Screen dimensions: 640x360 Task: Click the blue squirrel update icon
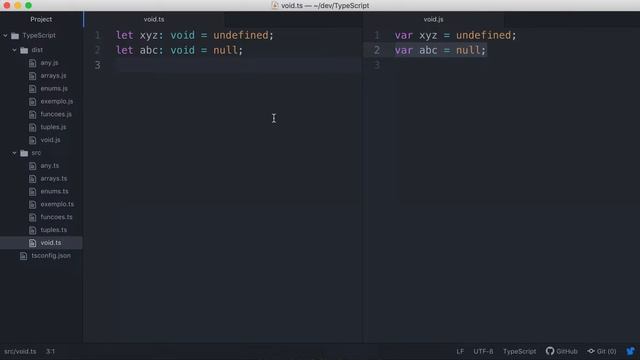tap(631, 351)
